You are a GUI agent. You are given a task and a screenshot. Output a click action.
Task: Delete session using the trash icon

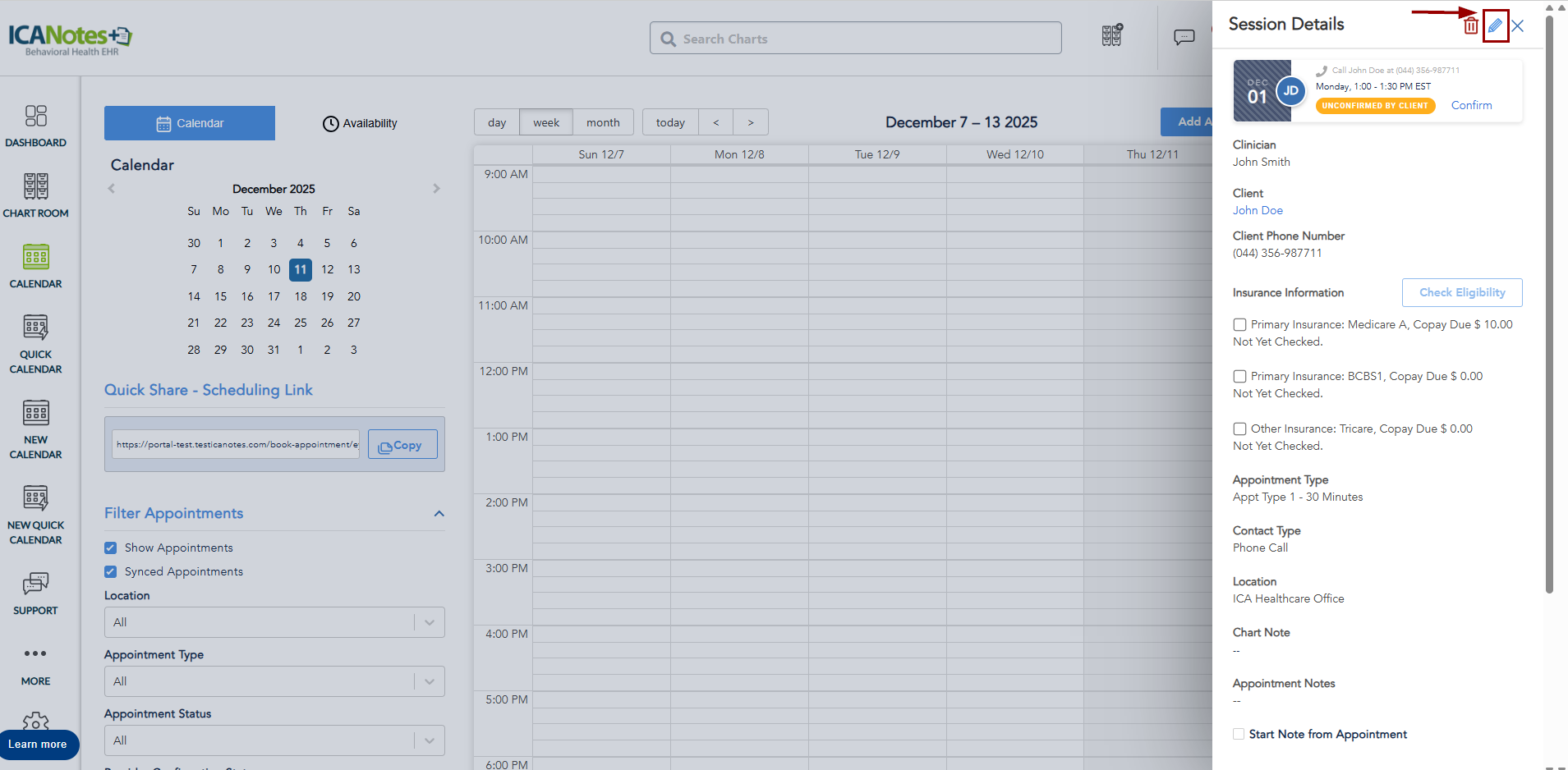[x=1470, y=26]
